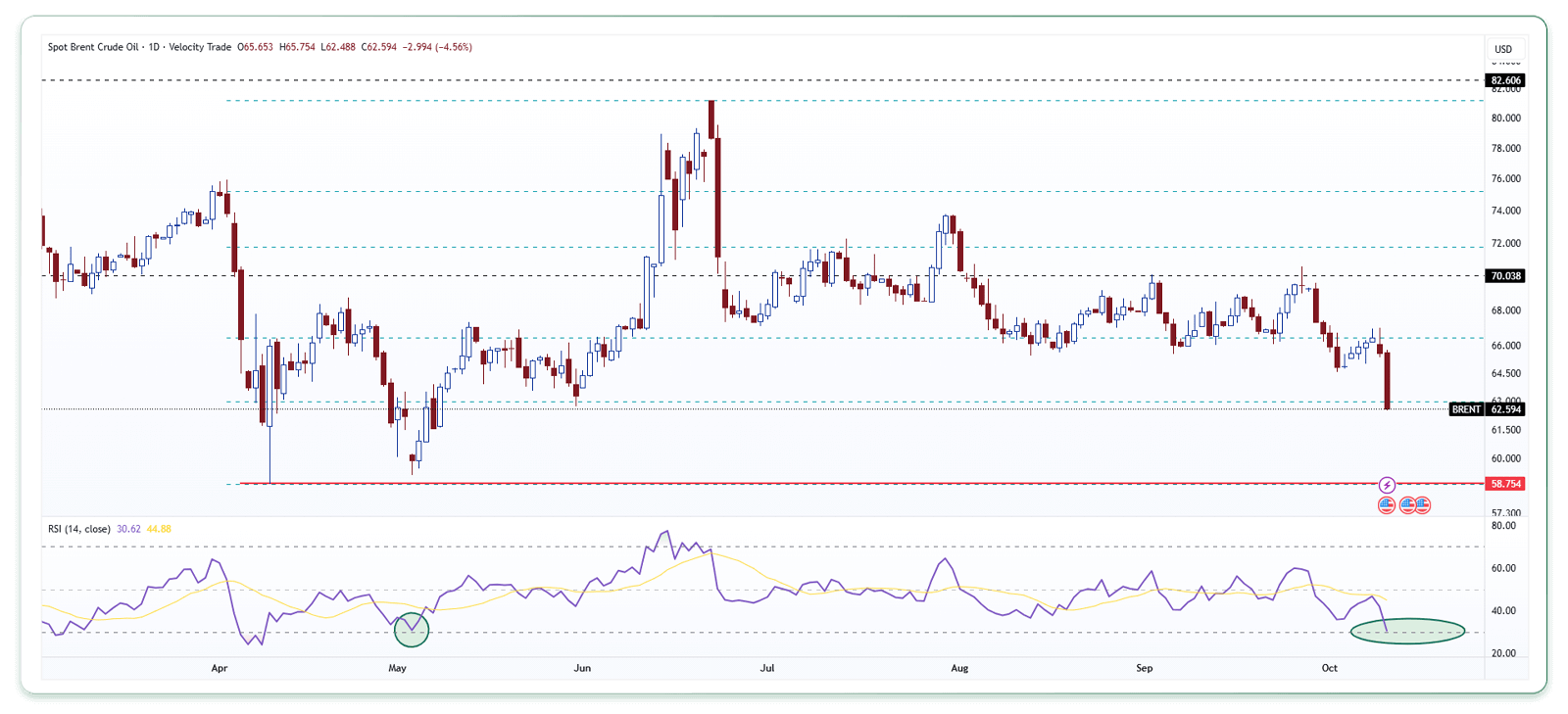Screen dimensions: 1568x714
Task: Click the Oct label on time axis
Action: (1329, 668)
